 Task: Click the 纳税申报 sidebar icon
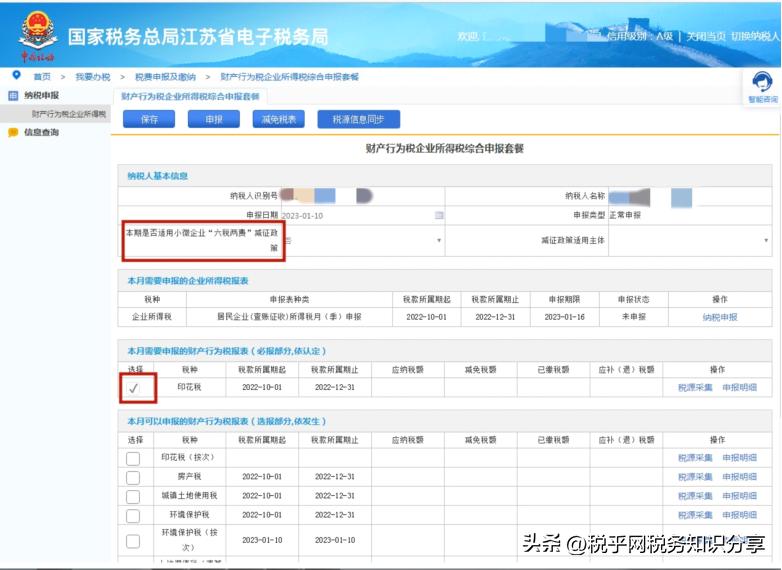pyautogui.click(x=13, y=95)
